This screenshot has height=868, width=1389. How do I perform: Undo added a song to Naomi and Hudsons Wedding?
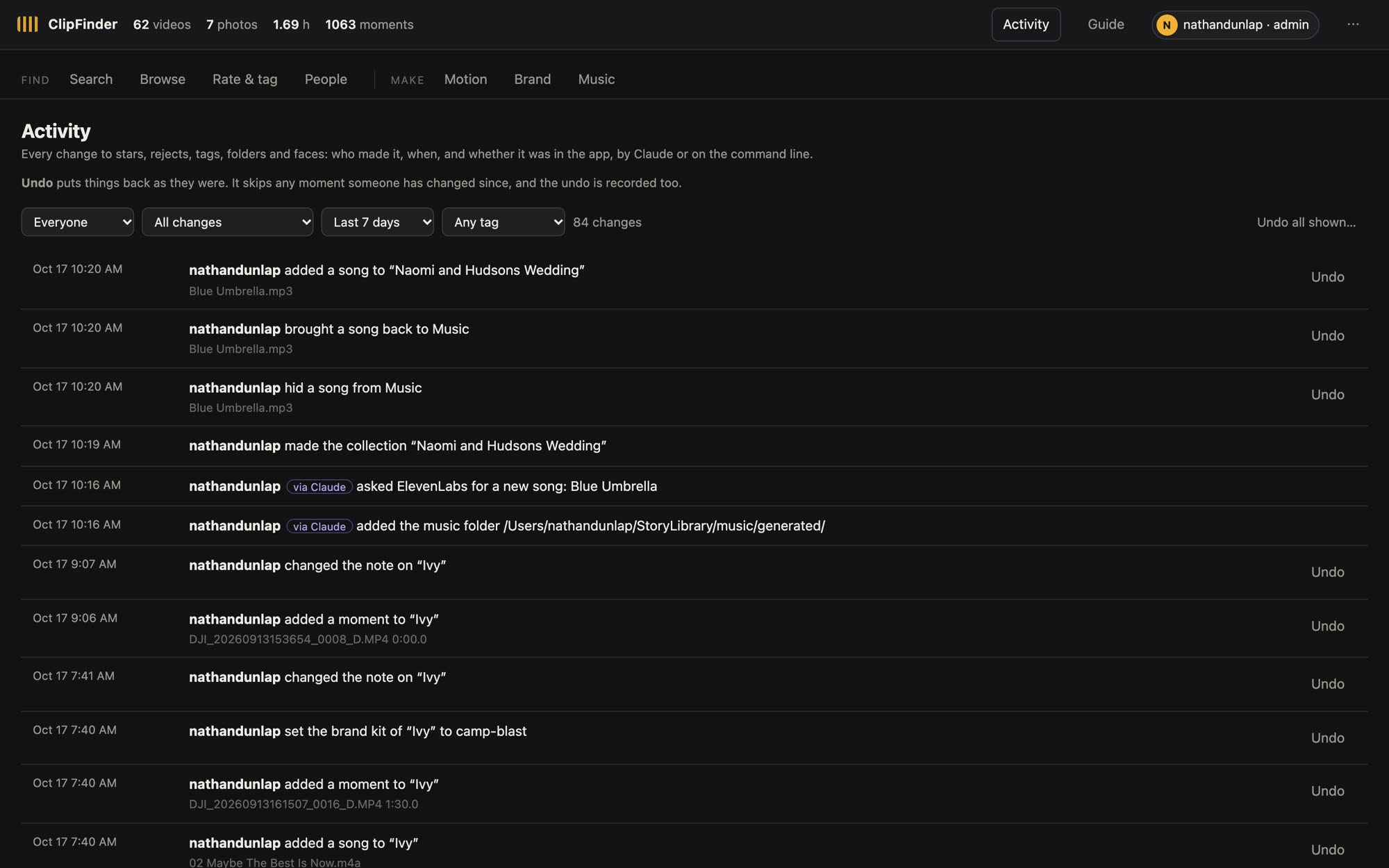click(x=1327, y=277)
